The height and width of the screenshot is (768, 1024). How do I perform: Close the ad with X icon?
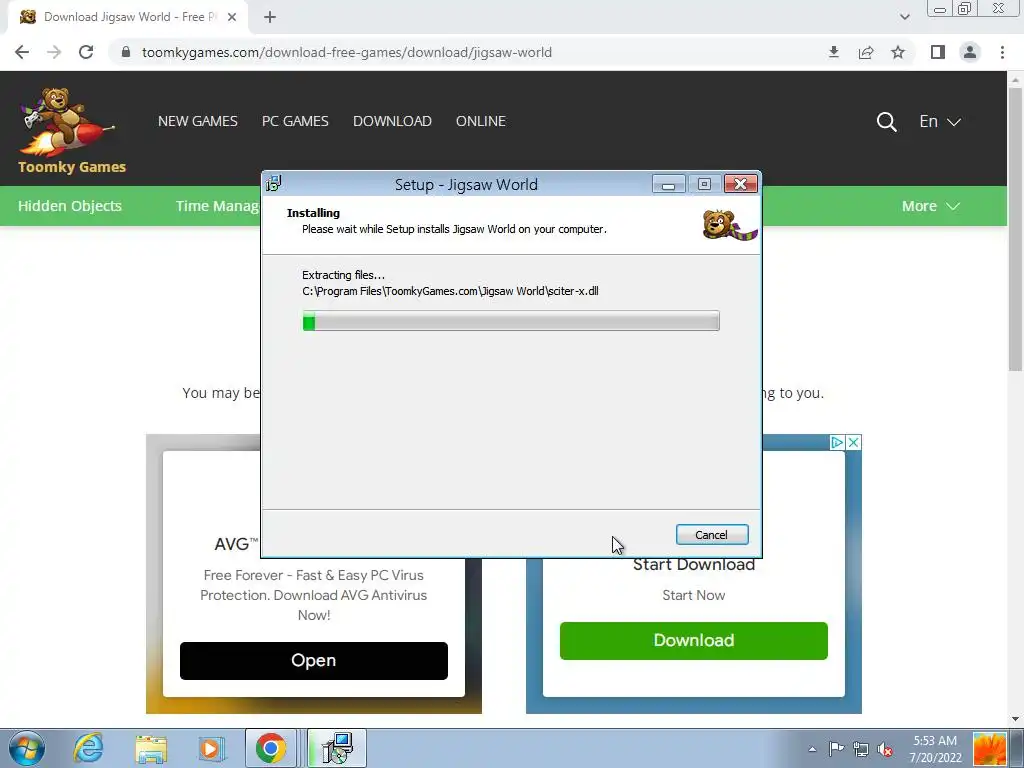pyautogui.click(x=854, y=442)
